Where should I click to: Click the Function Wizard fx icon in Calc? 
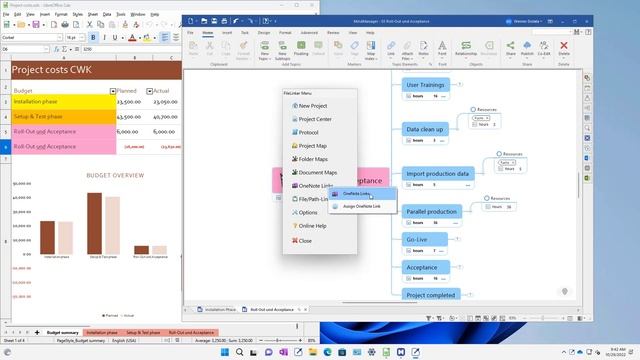coord(57,49)
